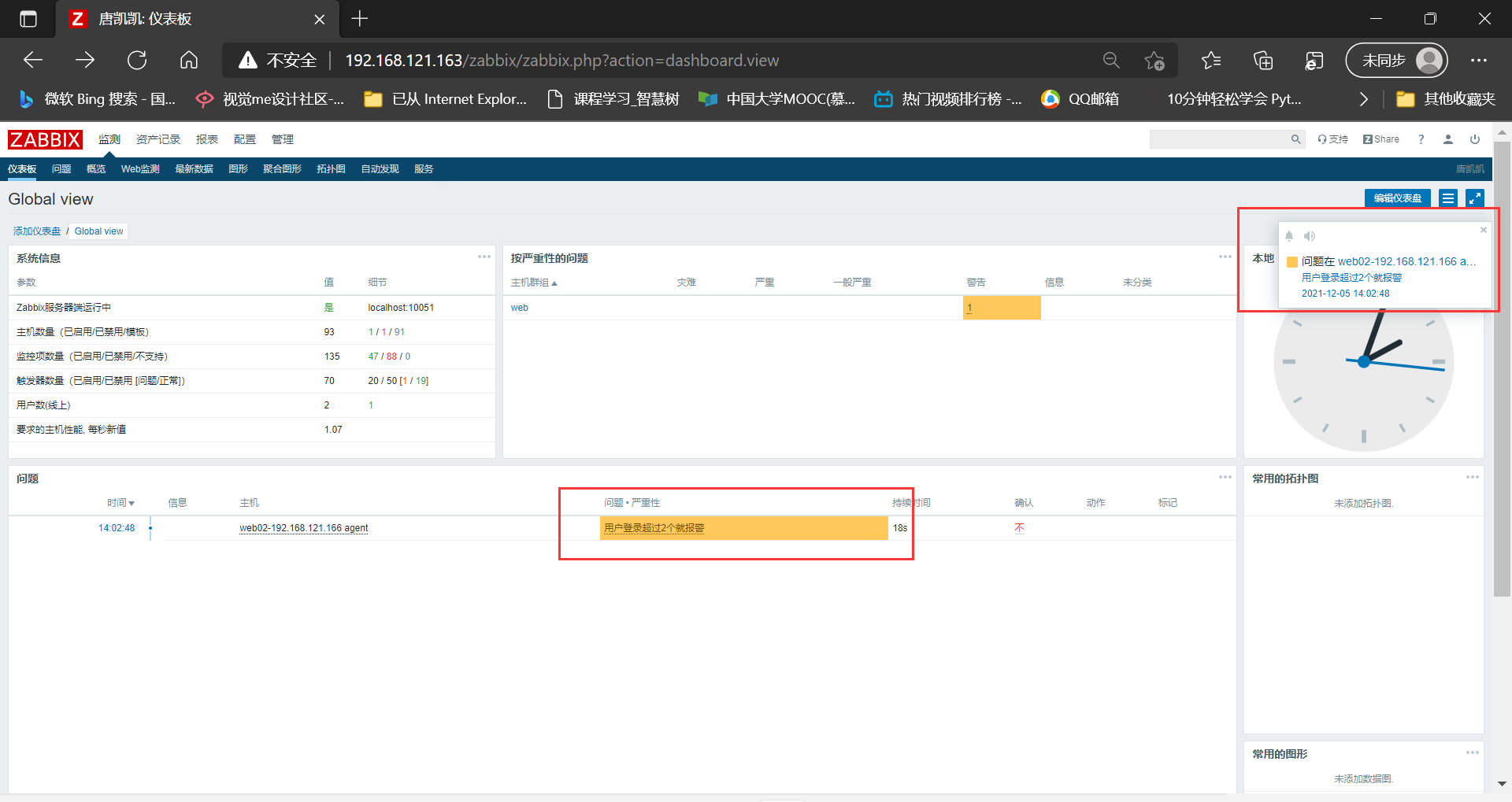Click the ZABBIX logo
This screenshot has width=1512, height=802.
click(x=45, y=139)
